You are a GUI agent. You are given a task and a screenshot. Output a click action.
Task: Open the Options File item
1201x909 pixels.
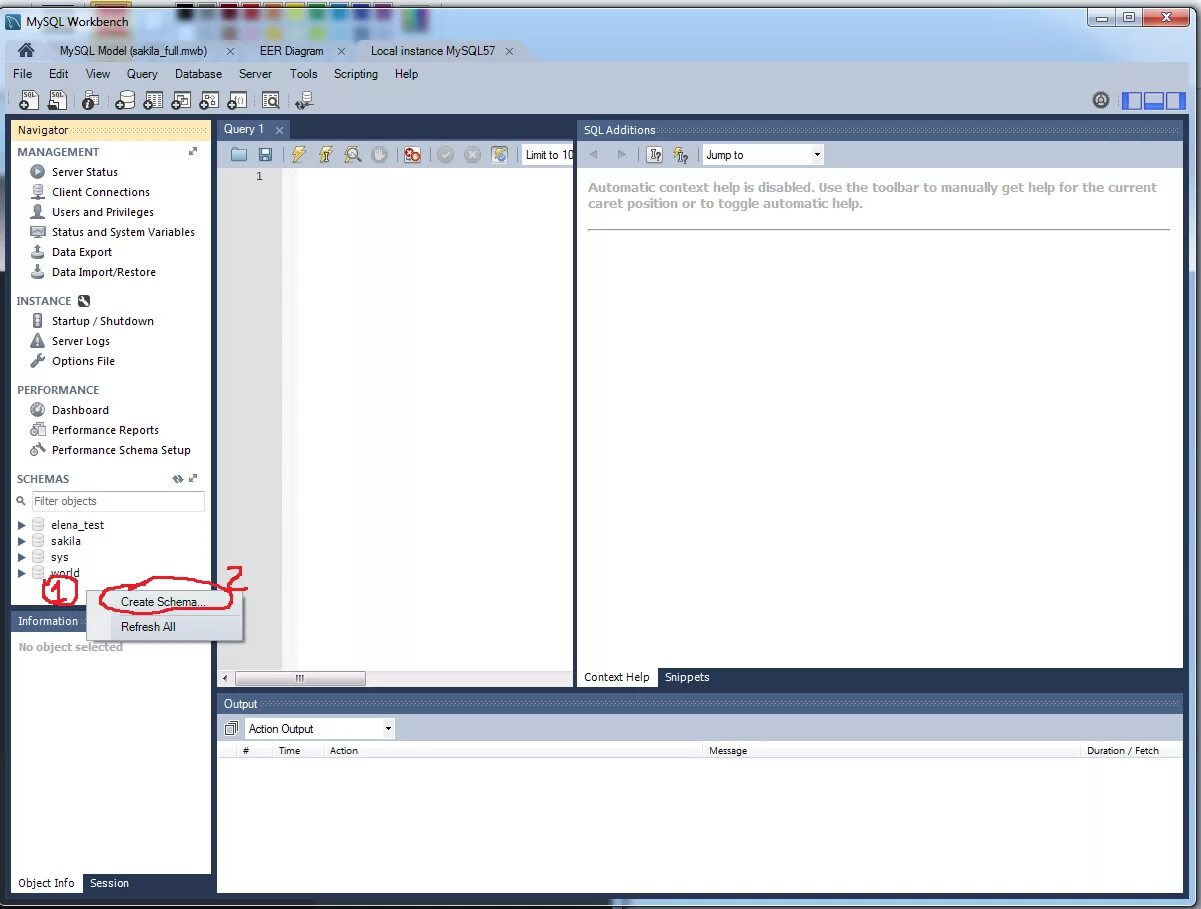point(83,361)
